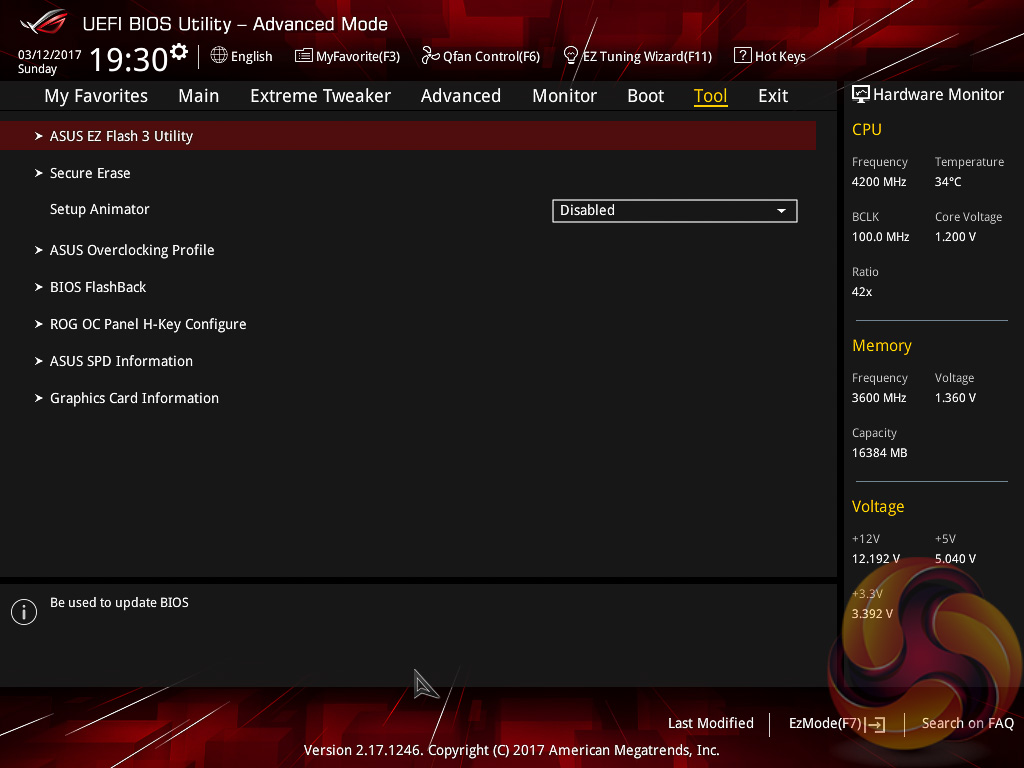Click the Search on FAQ link
The height and width of the screenshot is (768, 1024).
coord(968,724)
